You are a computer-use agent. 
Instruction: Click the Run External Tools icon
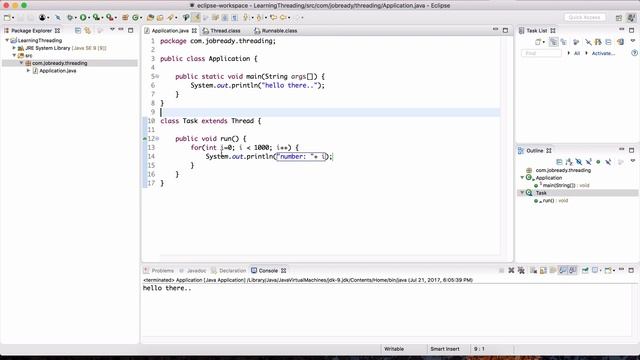click(x=109, y=18)
